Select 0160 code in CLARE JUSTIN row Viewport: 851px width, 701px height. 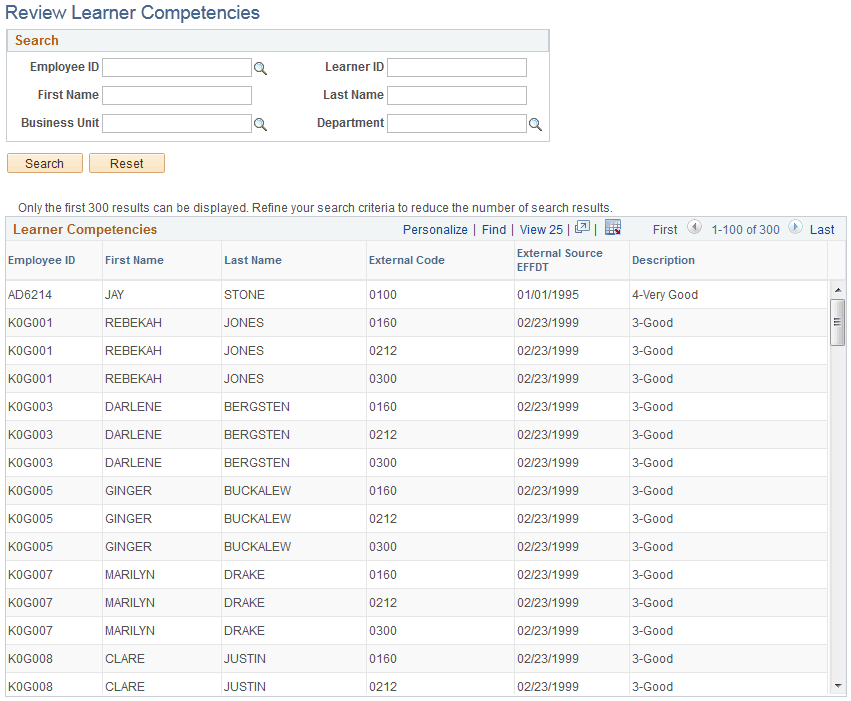(x=383, y=659)
